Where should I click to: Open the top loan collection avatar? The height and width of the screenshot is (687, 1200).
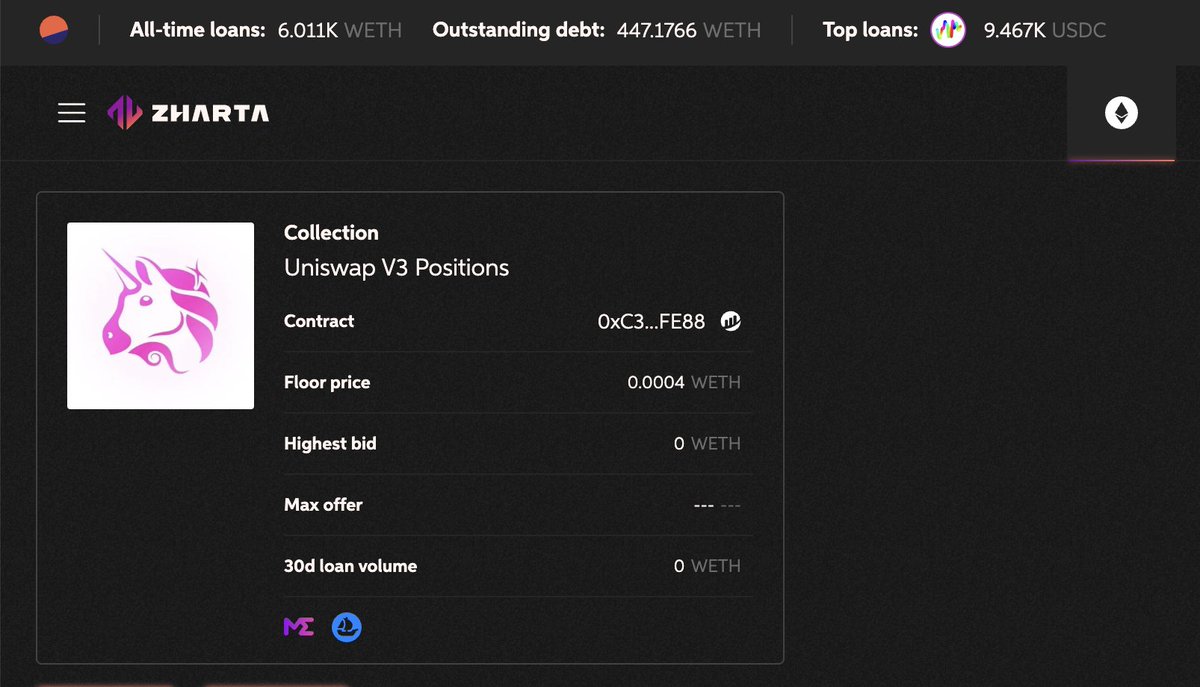[948, 31]
